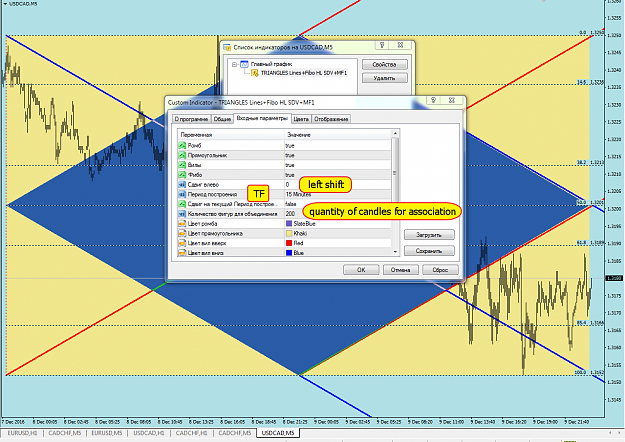Switch to the Цвета tab
Viewport: 625px width, 442px height.
click(x=301, y=119)
